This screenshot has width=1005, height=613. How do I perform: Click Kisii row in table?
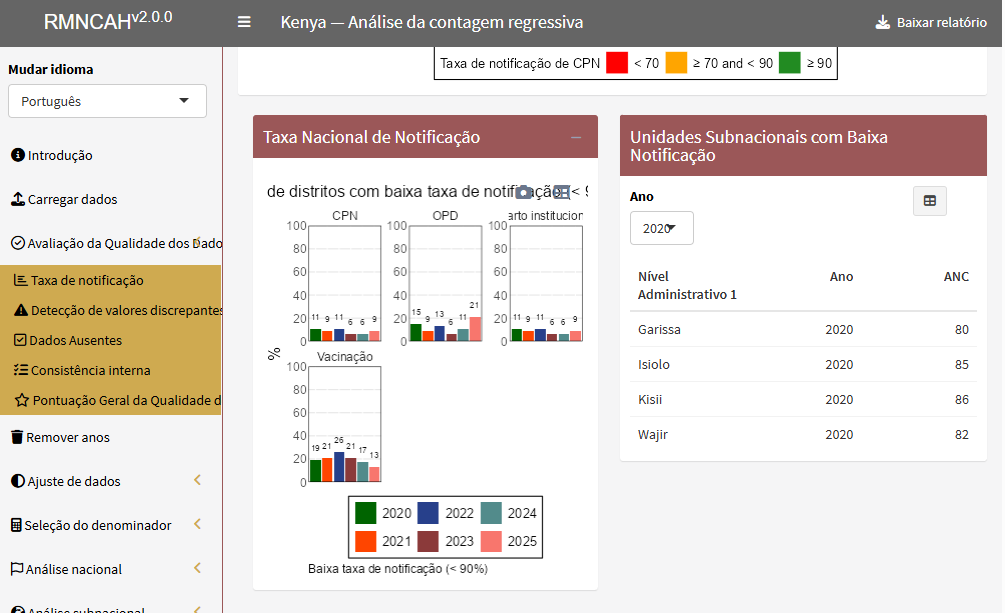[x=803, y=399]
